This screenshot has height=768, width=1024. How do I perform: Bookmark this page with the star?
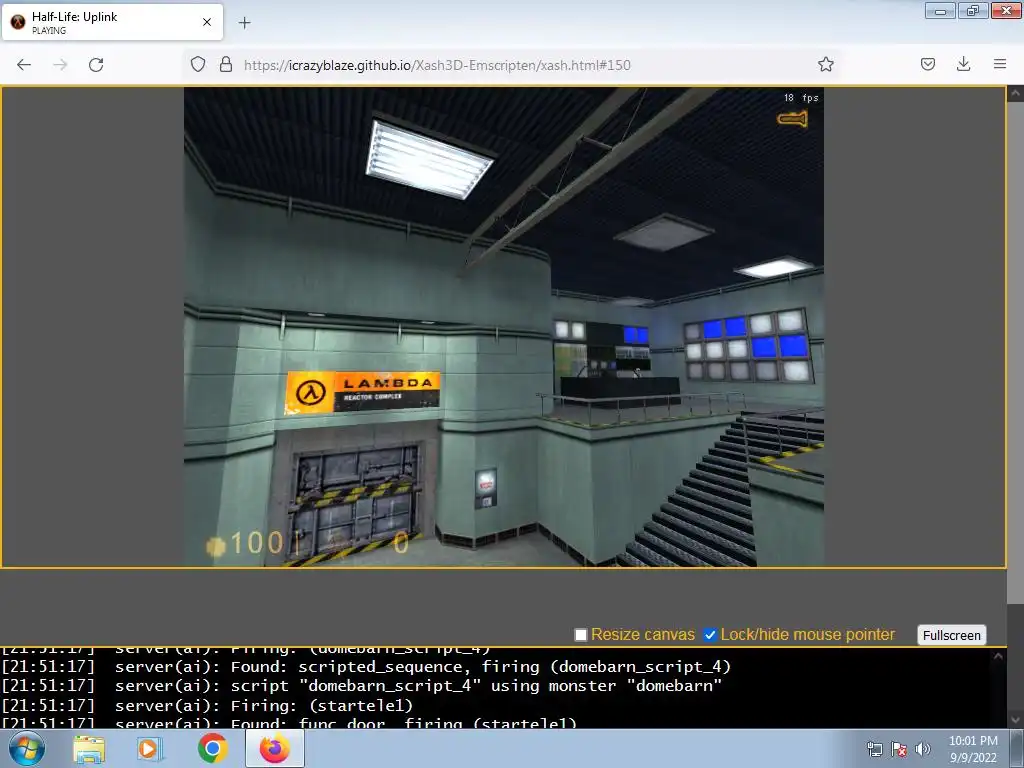point(825,64)
